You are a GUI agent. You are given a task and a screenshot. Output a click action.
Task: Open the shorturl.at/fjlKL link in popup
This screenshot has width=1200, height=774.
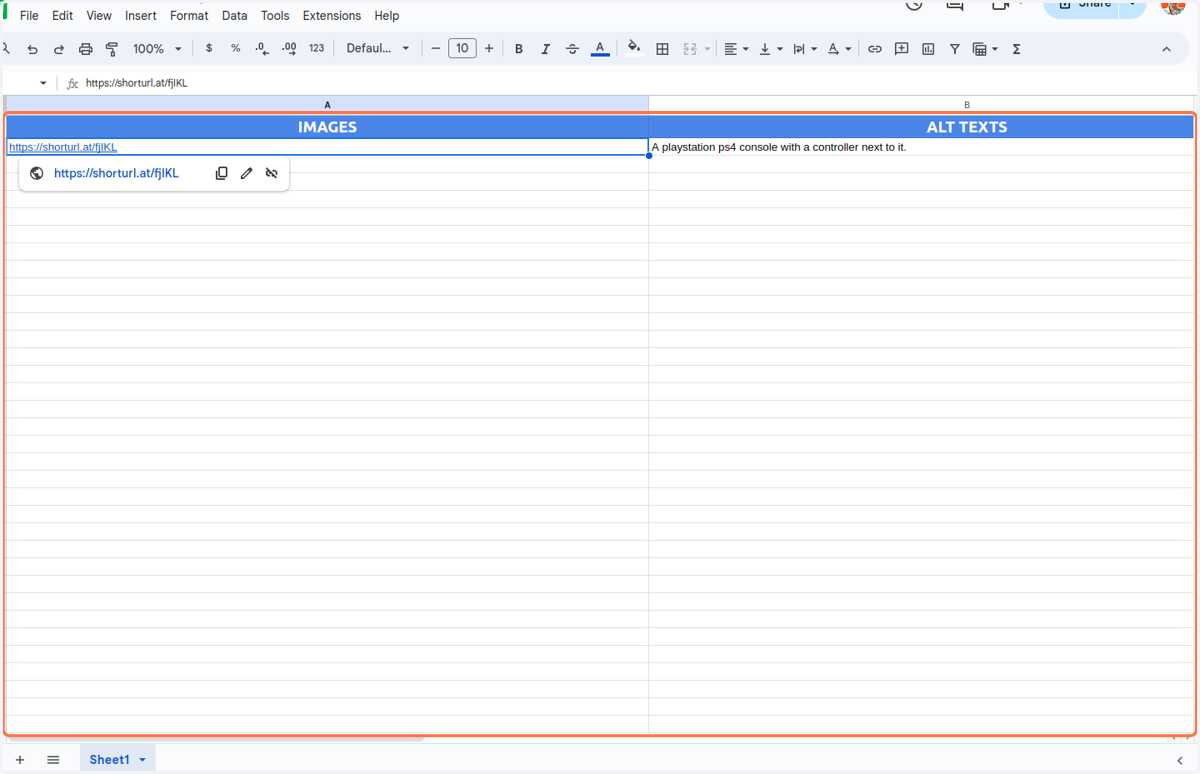(116, 173)
